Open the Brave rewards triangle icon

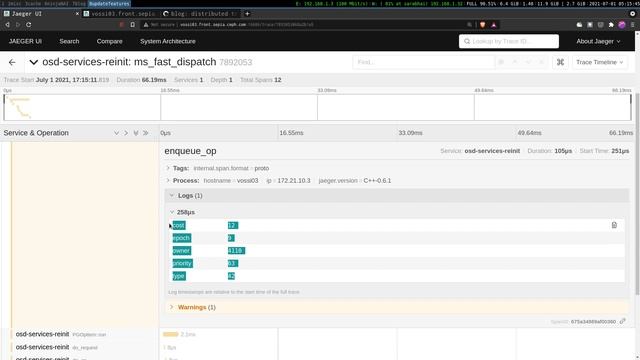pyautogui.click(x=493, y=24)
